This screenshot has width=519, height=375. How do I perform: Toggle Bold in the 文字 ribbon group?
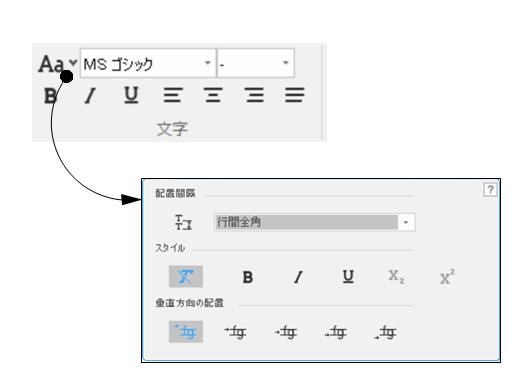[51, 96]
